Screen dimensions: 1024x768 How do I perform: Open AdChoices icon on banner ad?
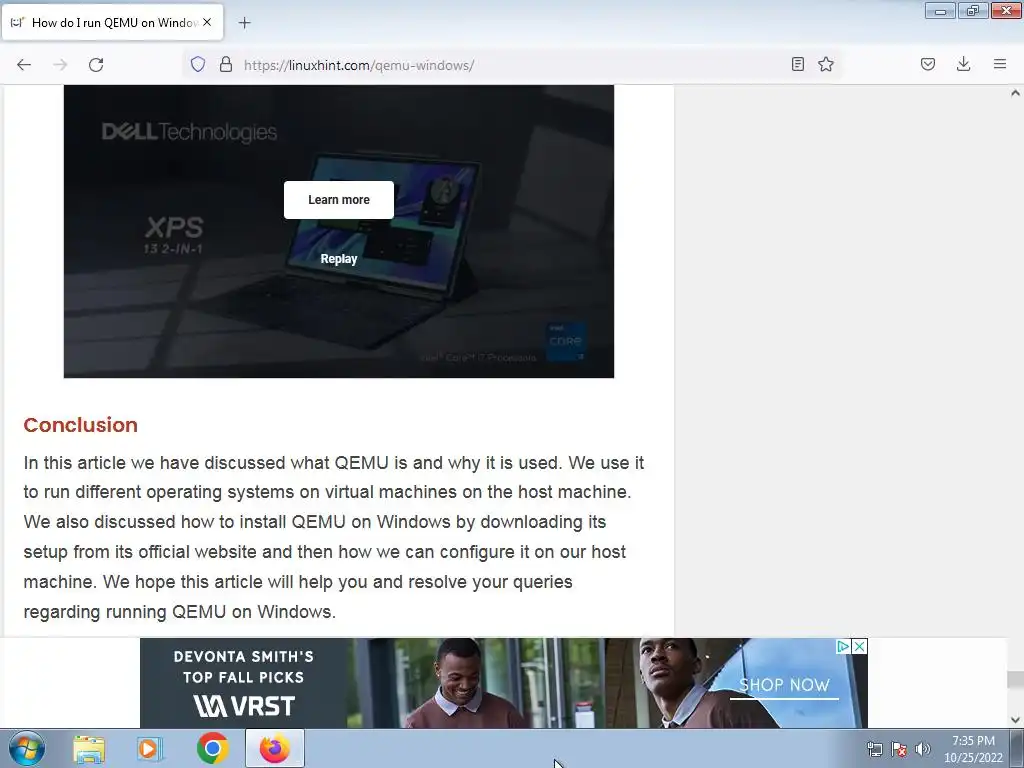click(844, 647)
